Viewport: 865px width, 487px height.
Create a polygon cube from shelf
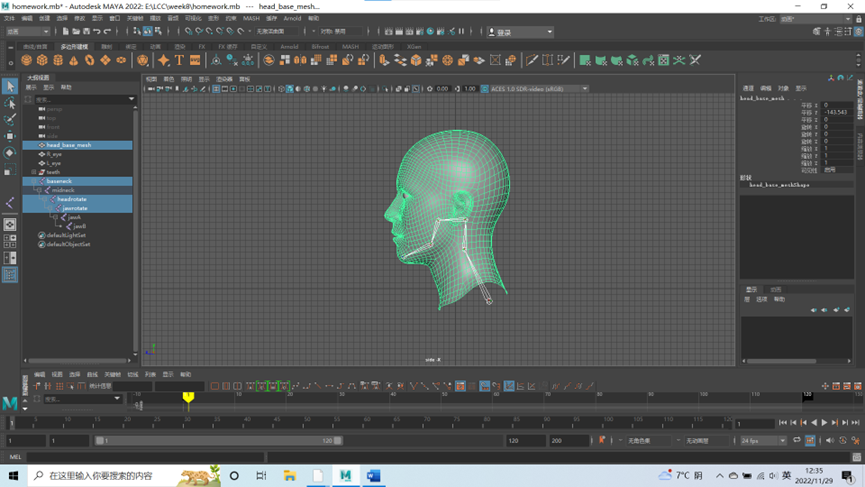click(42, 60)
